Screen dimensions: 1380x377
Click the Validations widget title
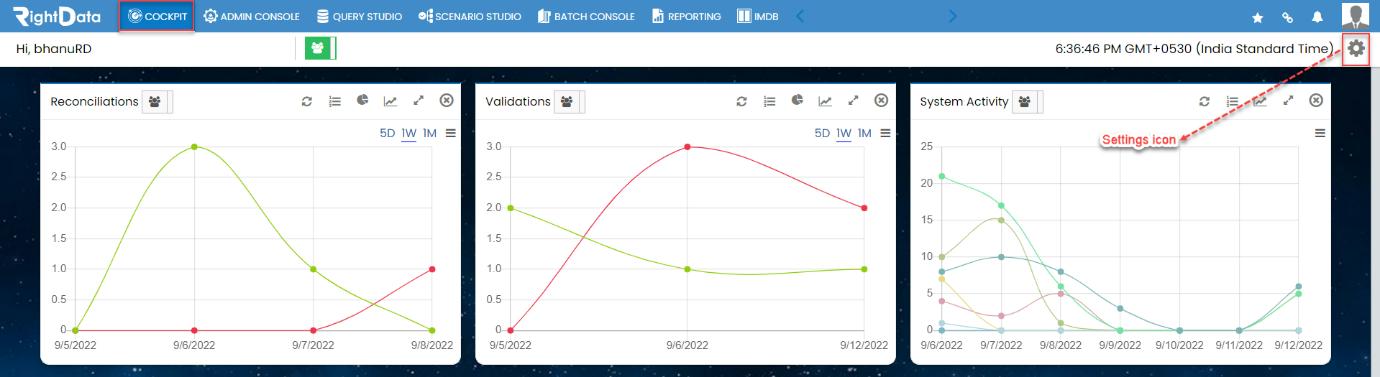click(518, 101)
